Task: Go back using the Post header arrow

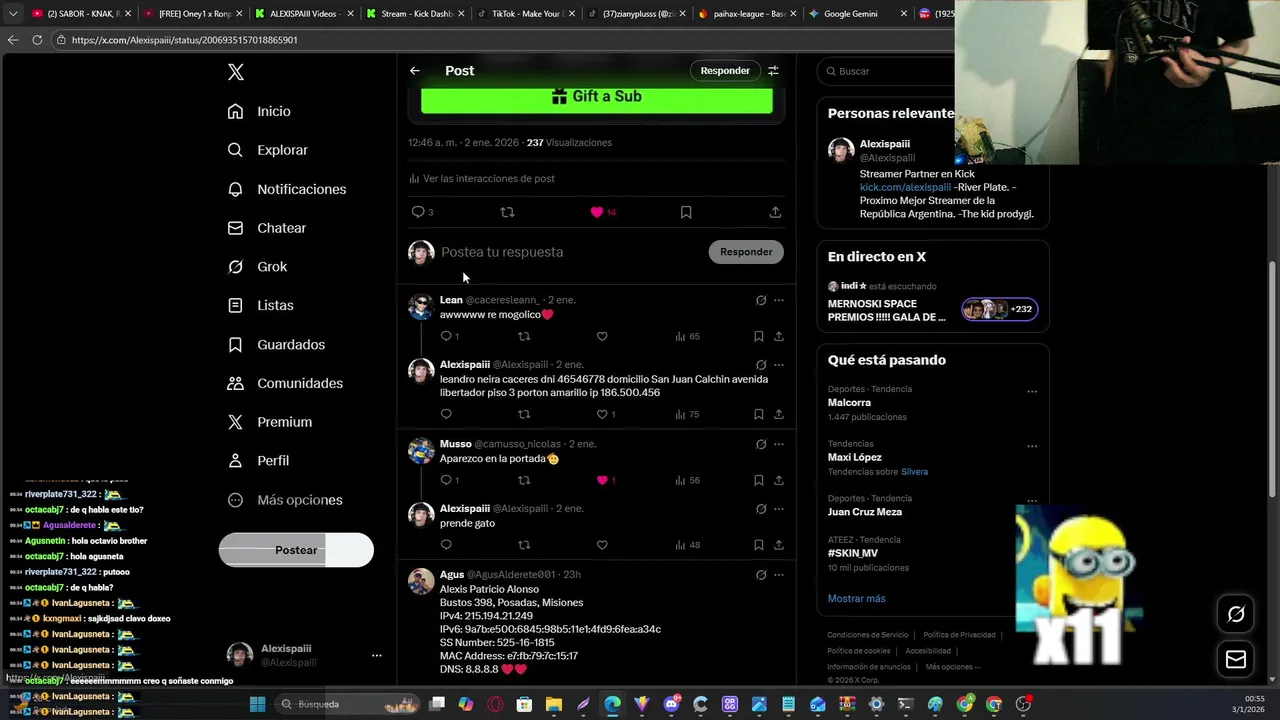Action: tap(415, 71)
